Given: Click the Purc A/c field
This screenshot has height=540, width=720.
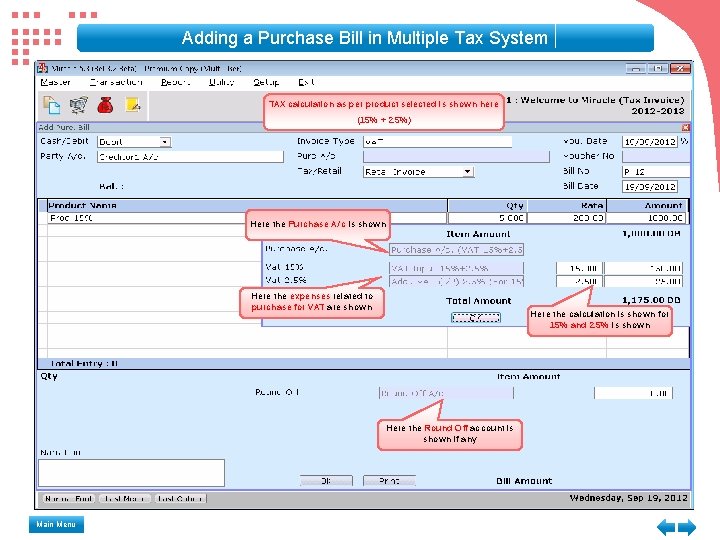Looking at the screenshot, I should coord(456,157).
